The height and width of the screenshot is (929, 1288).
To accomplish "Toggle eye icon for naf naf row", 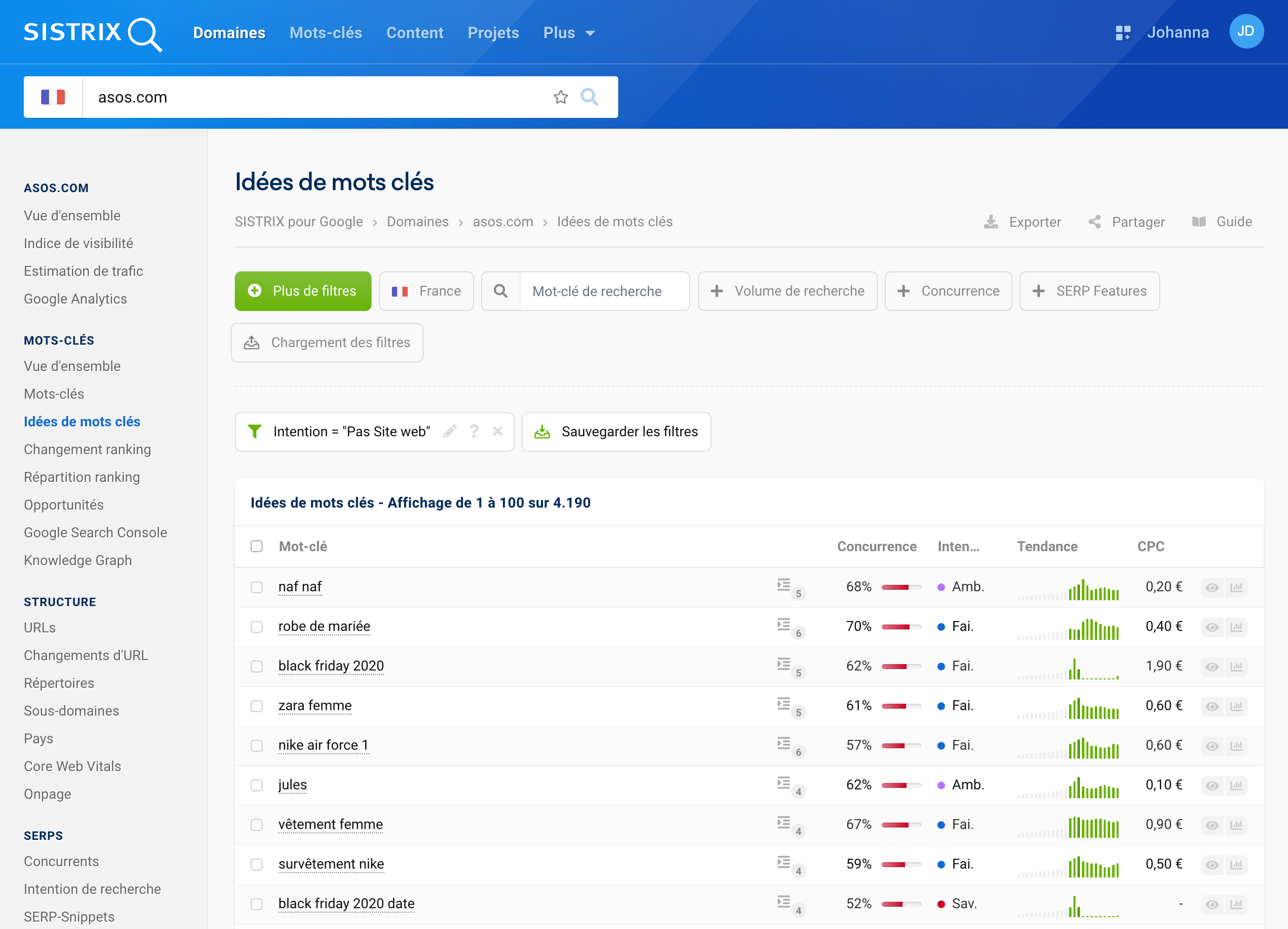I will click(x=1212, y=587).
